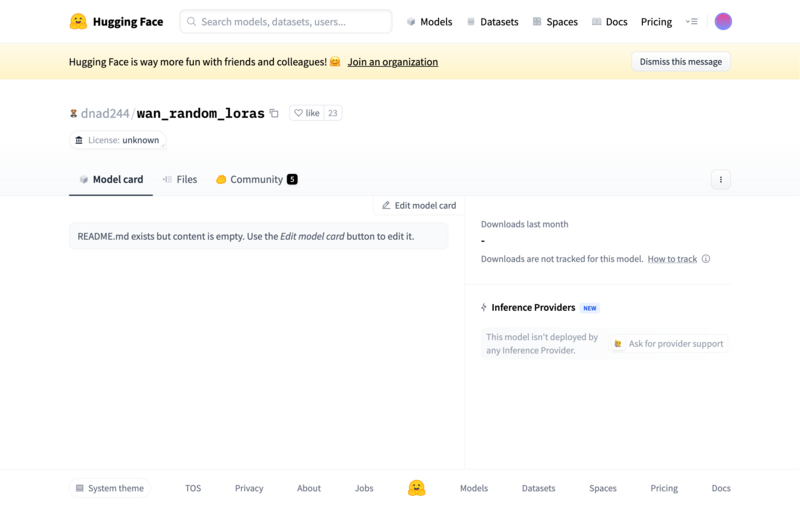Screen dimensions: 800x512
Task: Open the Datasets footer link
Action: tap(538, 489)
